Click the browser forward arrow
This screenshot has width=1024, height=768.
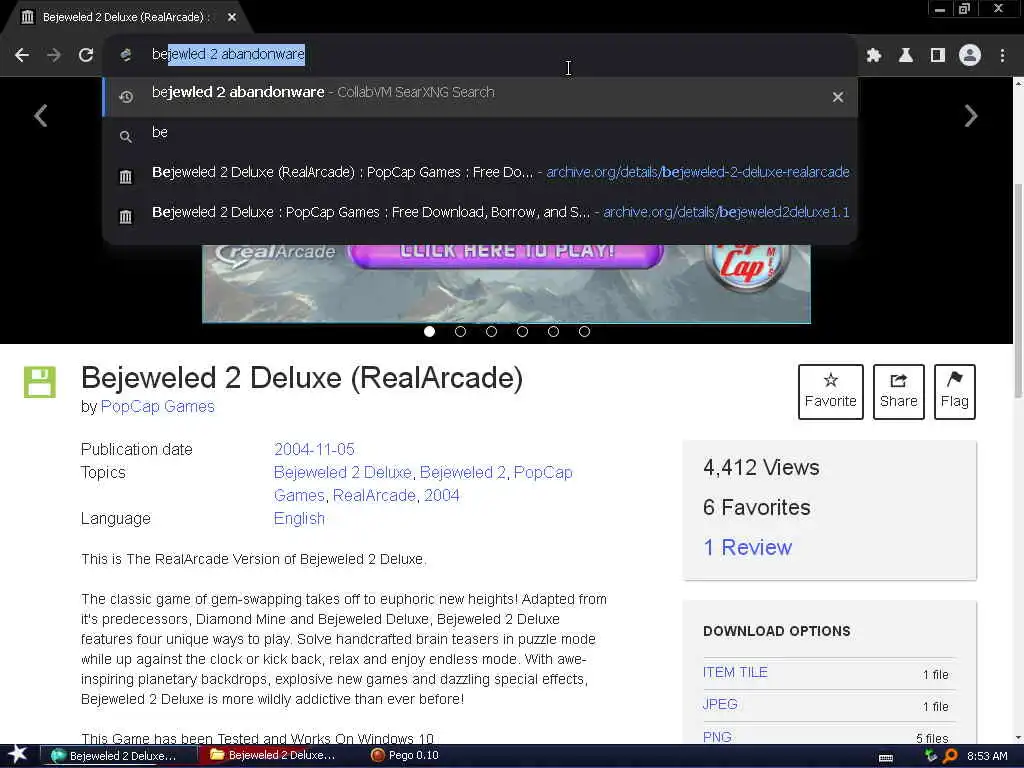coord(54,56)
